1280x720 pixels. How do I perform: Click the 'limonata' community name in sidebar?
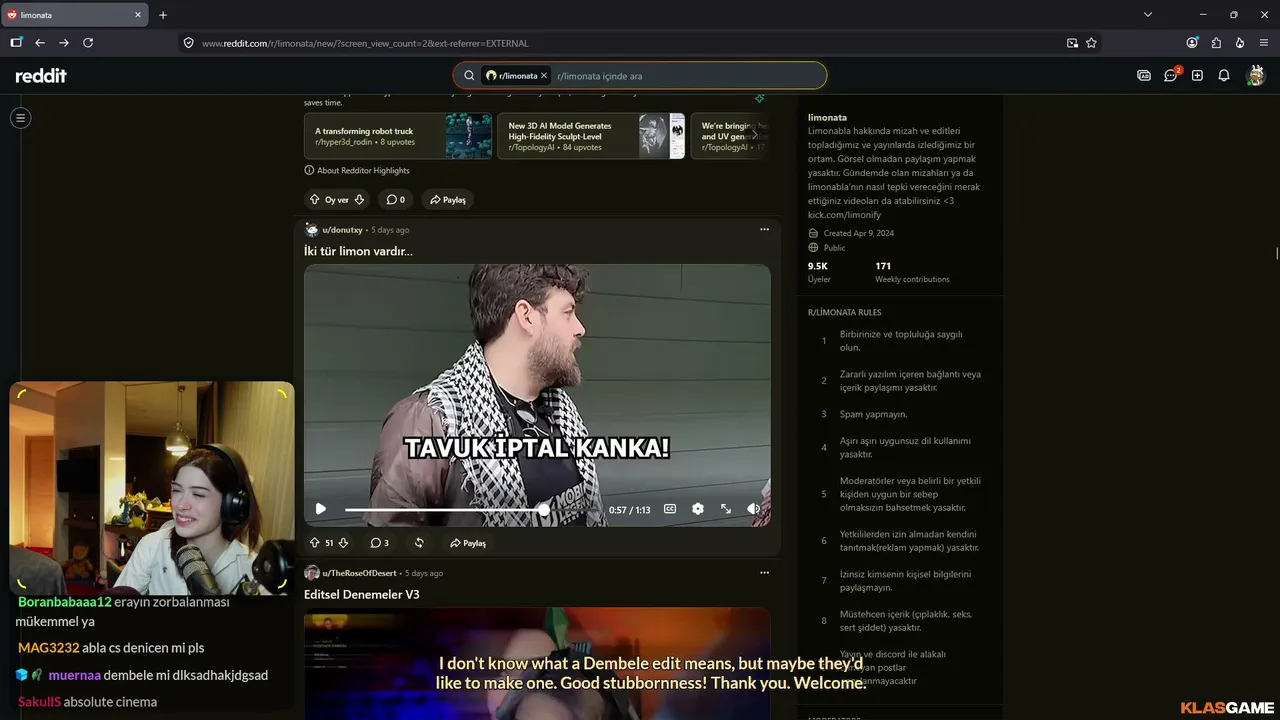pos(827,118)
